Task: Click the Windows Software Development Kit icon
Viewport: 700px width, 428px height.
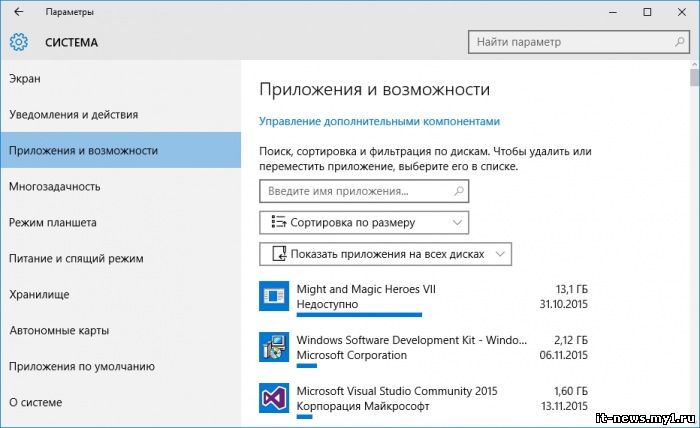Action: pyautogui.click(x=274, y=347)
